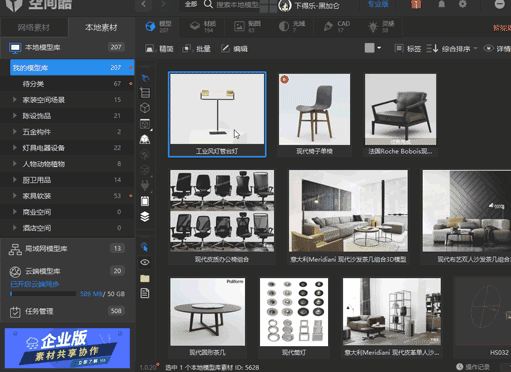Click the stacked list icon in vertical toolbar
The height and width of the screenshot is (372, 511).
[145, 93]
